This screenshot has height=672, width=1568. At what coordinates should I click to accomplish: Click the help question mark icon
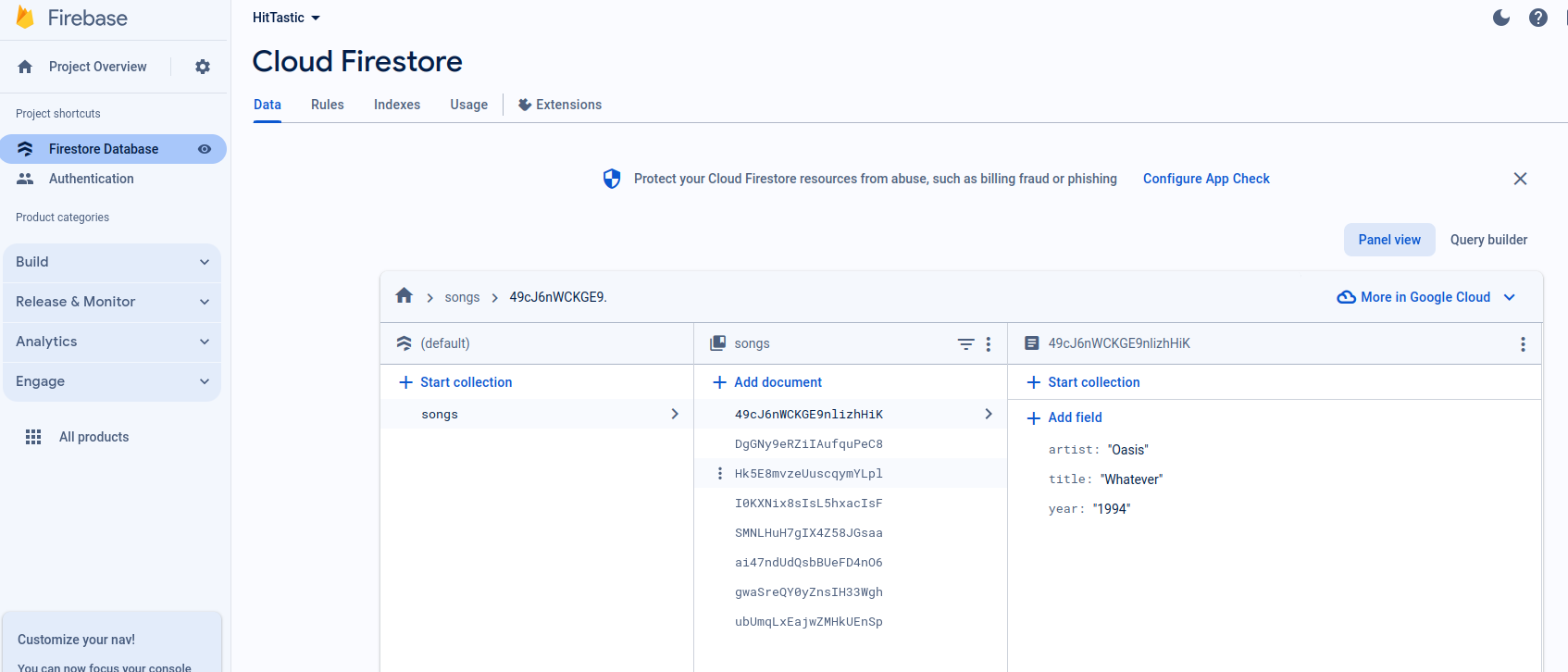[x=1538, y=18]
